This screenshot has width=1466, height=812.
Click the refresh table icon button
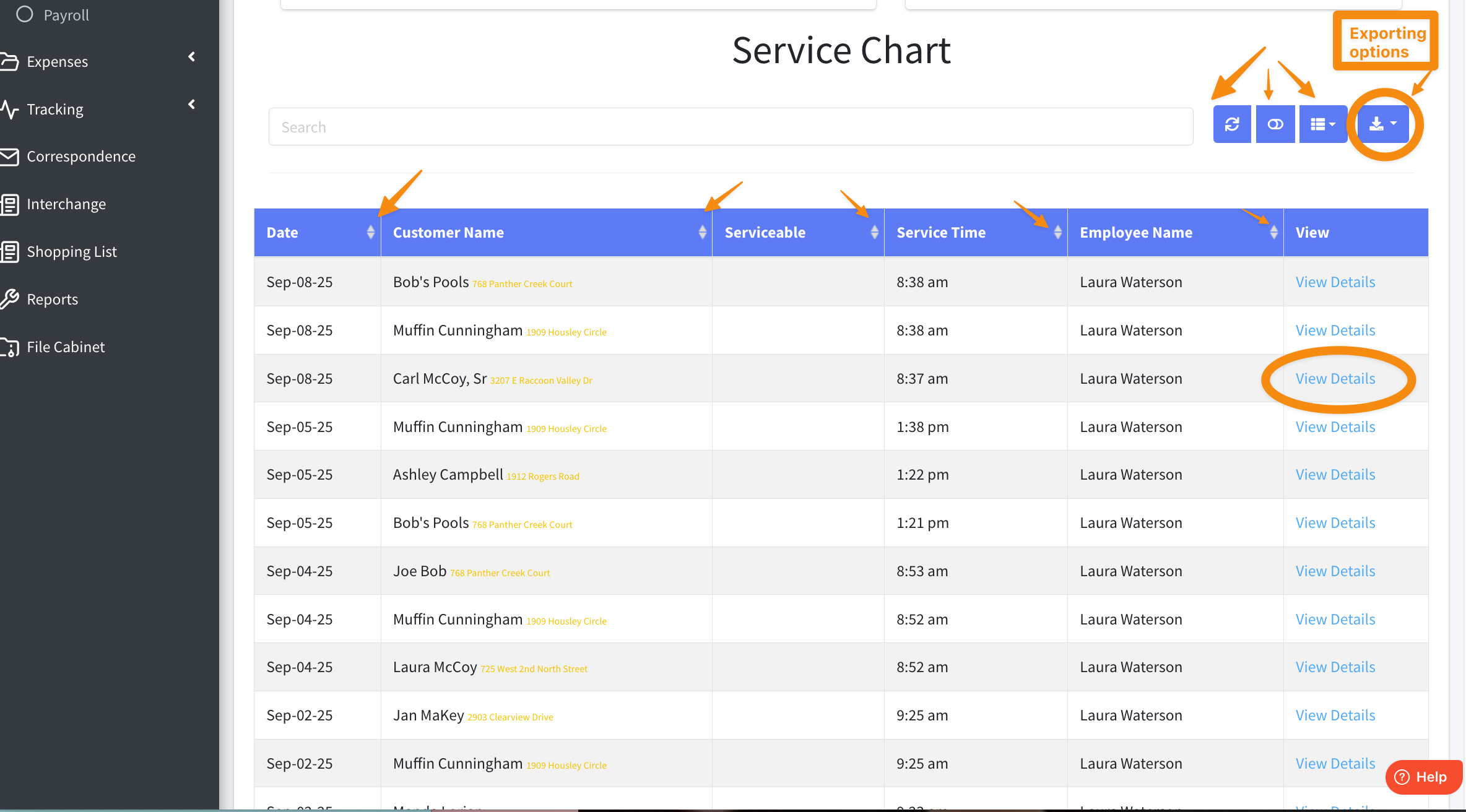[x=1231, y=124]
